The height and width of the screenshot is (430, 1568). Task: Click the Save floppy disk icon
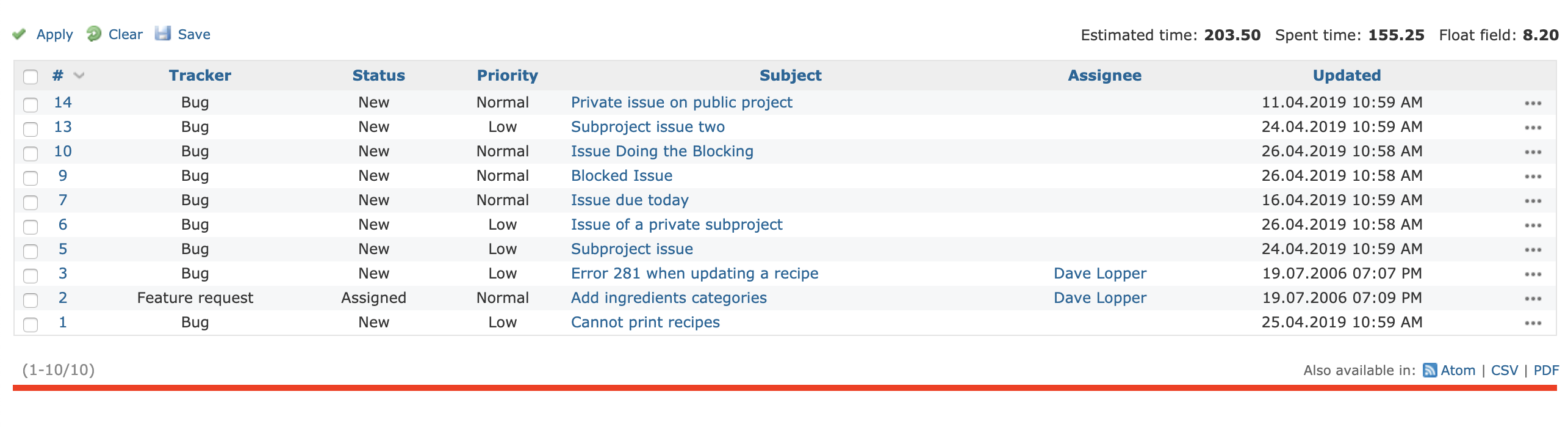pyautogui.click(x=163, y=34)
